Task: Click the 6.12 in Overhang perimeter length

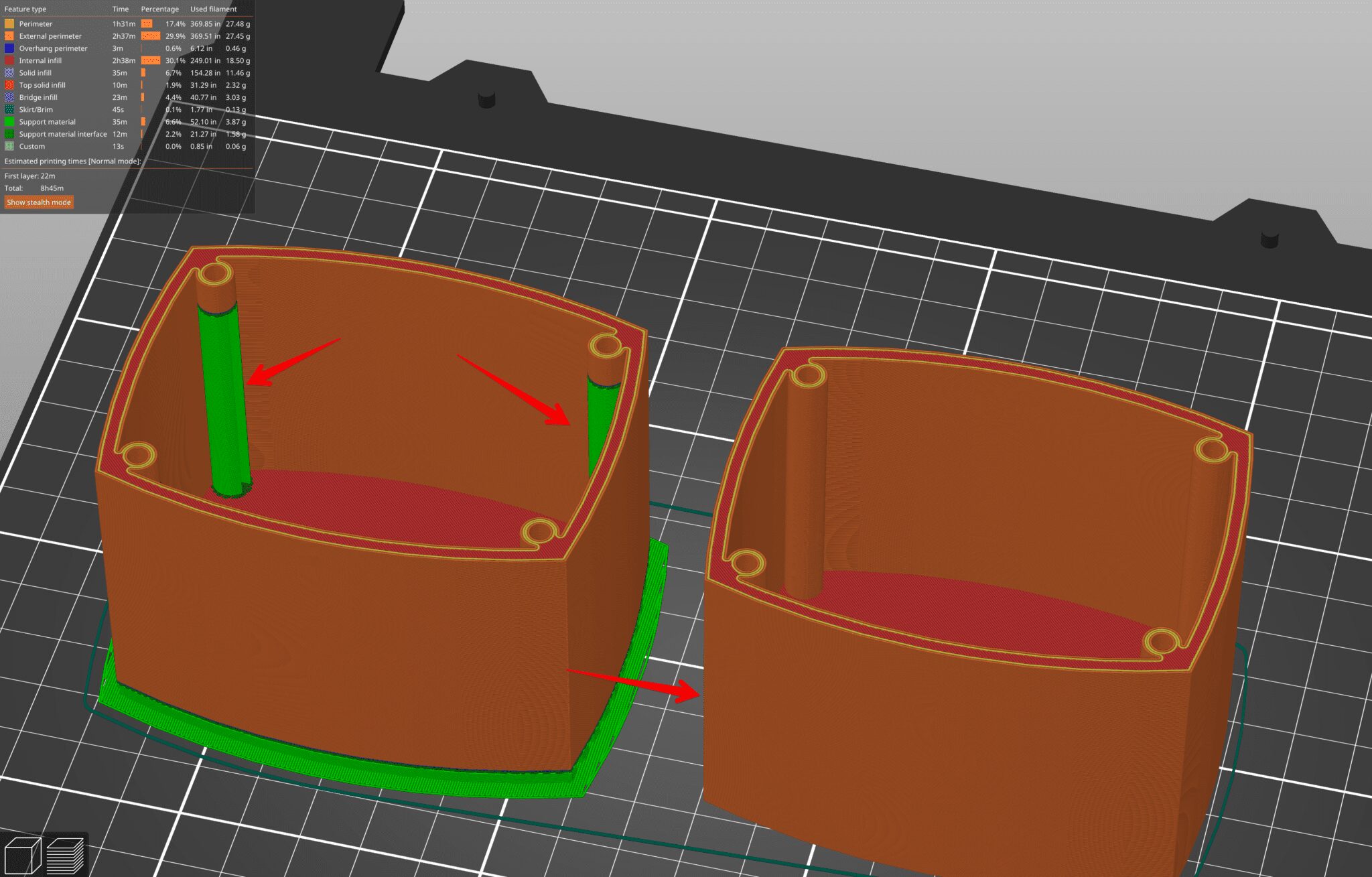Action: tap(202, 48)
